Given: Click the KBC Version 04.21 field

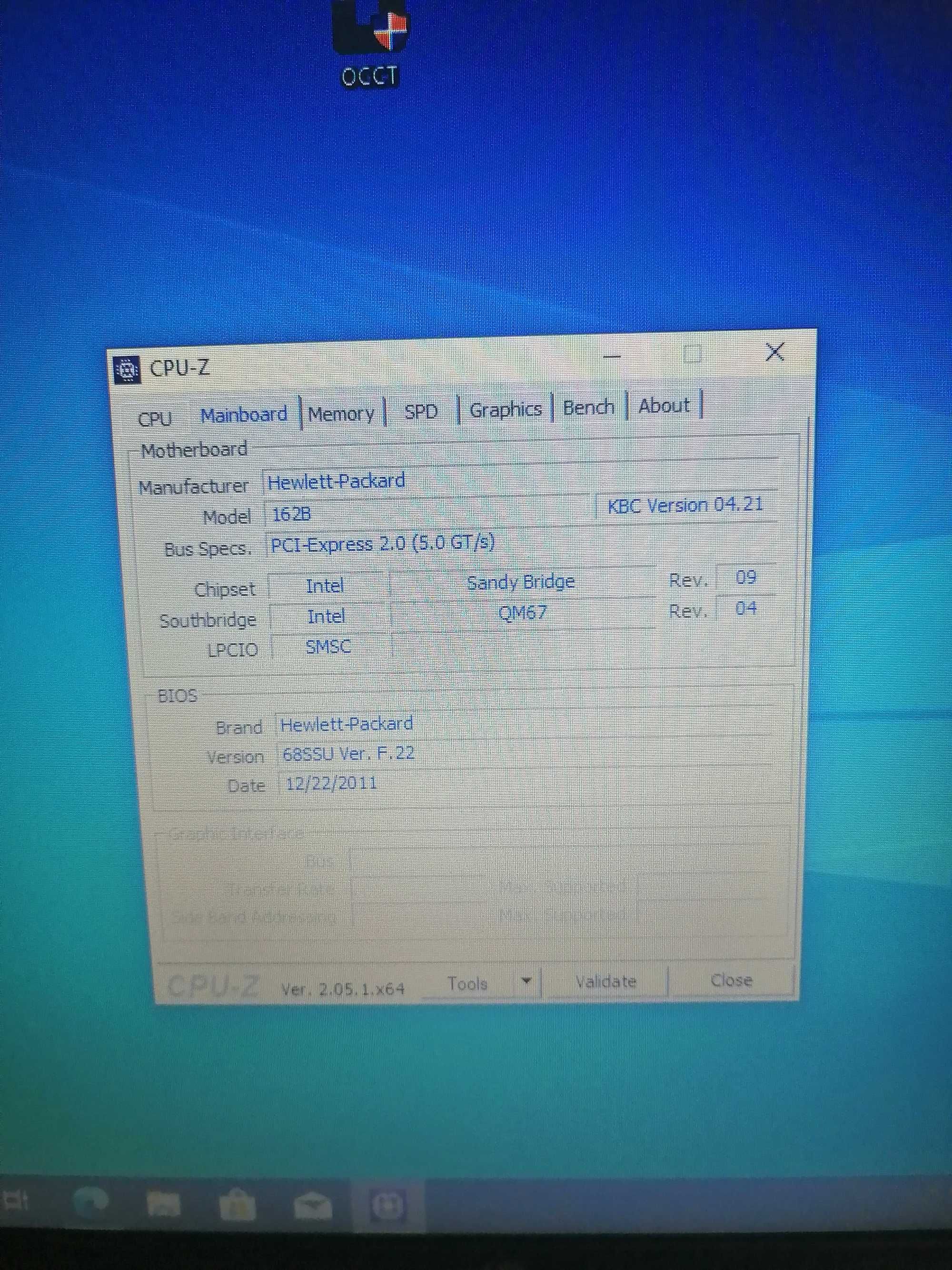Looking at the screenshot, I should coord(686,505).
